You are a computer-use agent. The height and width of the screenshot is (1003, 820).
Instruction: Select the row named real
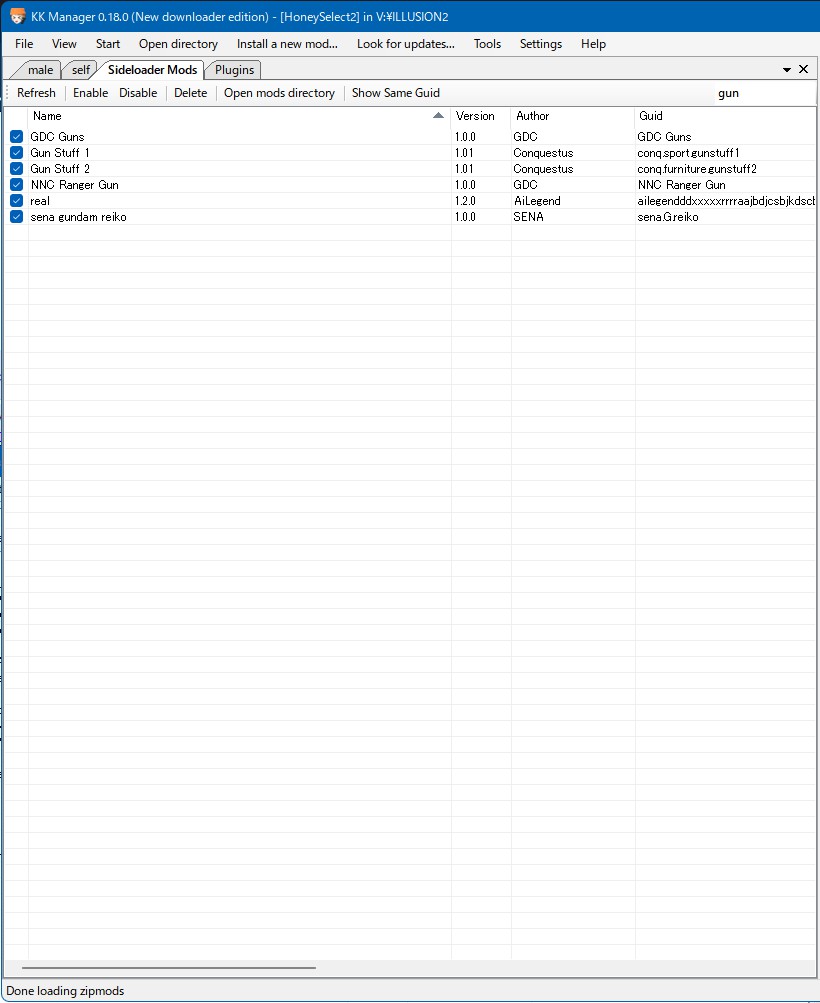(40, 200)
